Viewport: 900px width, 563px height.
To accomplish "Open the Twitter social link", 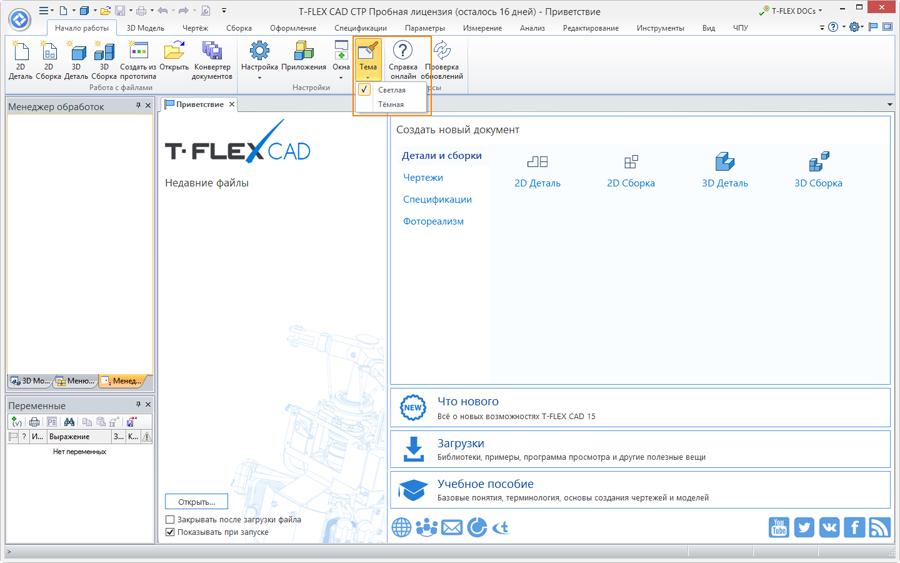I will (804, 527).
